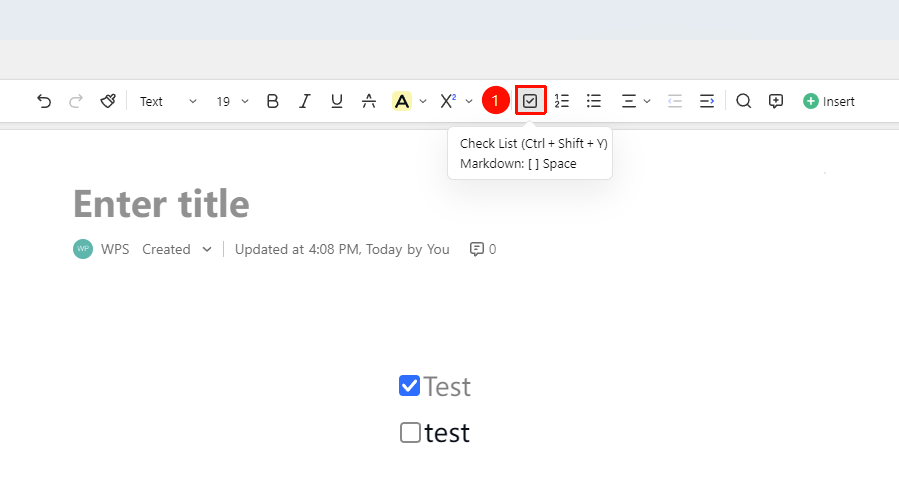Open text color options arrow
This screenshot has width=899, height=501.
(x=423, y=101)
